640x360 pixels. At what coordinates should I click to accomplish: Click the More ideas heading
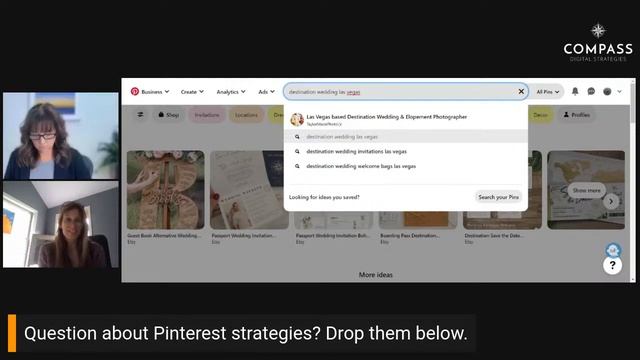376,275
